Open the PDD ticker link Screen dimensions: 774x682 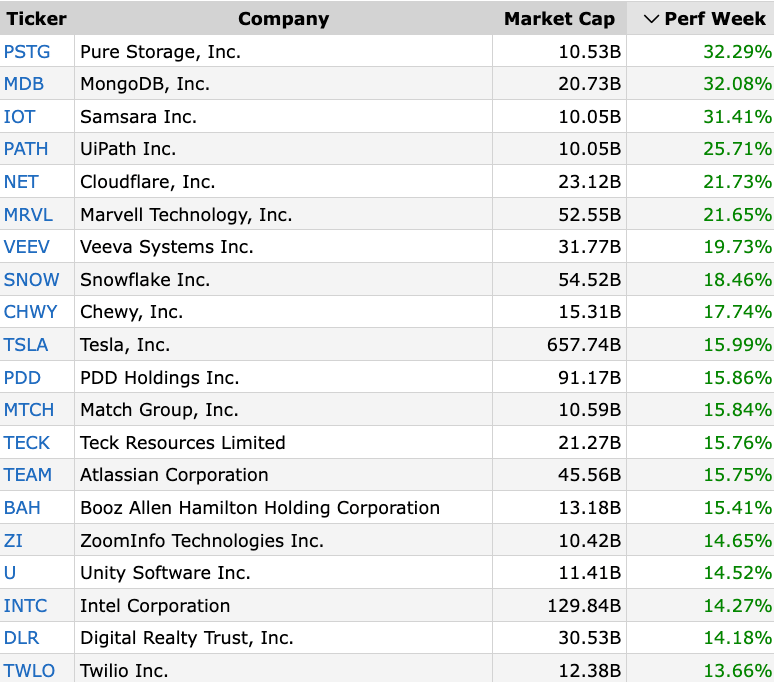coord(22,378)
